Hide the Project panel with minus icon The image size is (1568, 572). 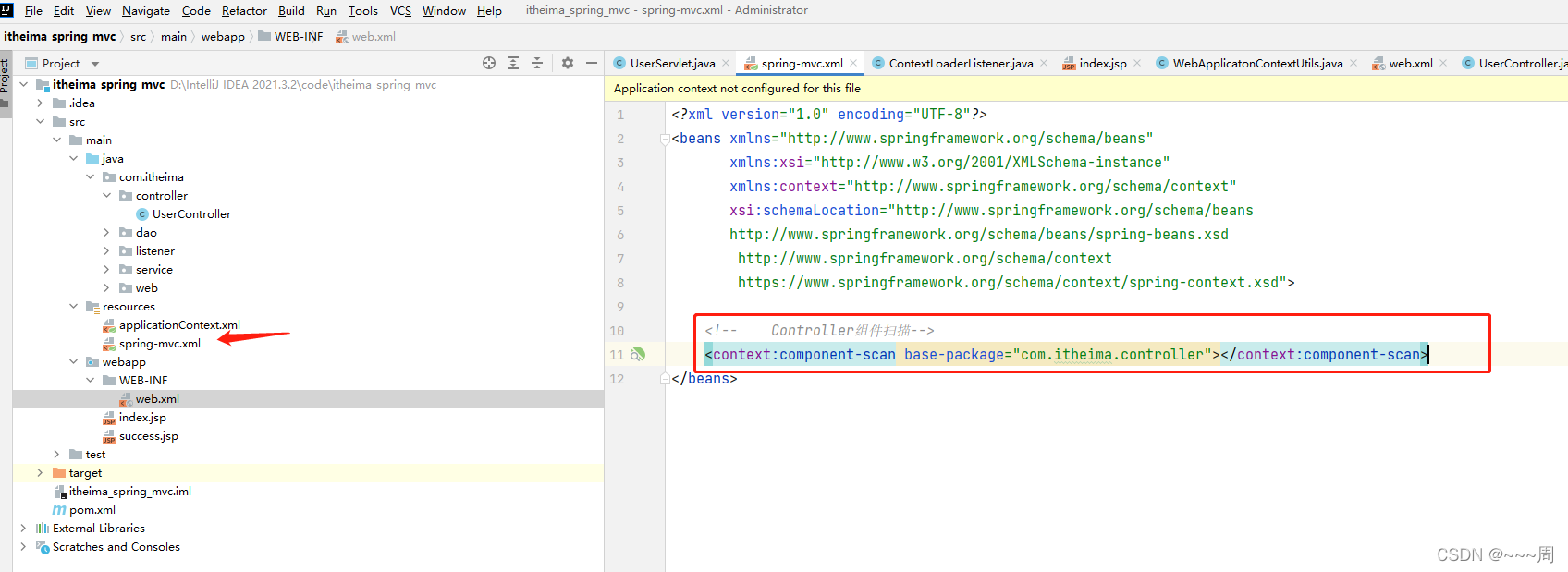[592, 63]
